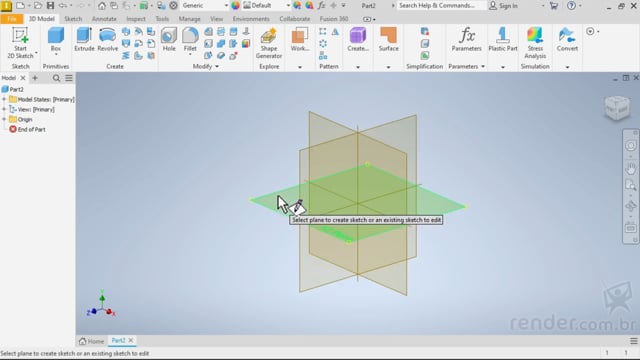This screenshot has width=640, height=360.
Task: Click the Home icon in quick access toolbar
Action: (x=102, y=6)
